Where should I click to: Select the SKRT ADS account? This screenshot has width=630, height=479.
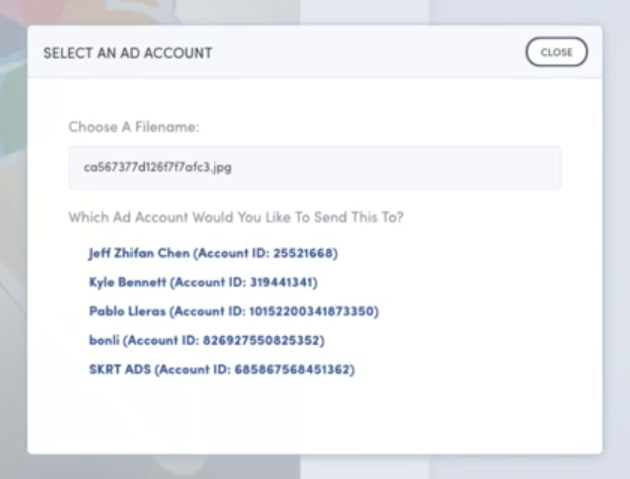222,369
